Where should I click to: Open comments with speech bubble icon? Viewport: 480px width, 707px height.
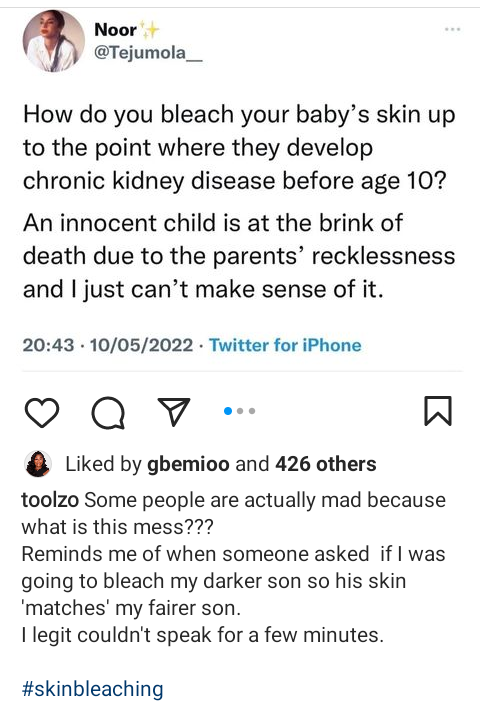coord(108,412)
